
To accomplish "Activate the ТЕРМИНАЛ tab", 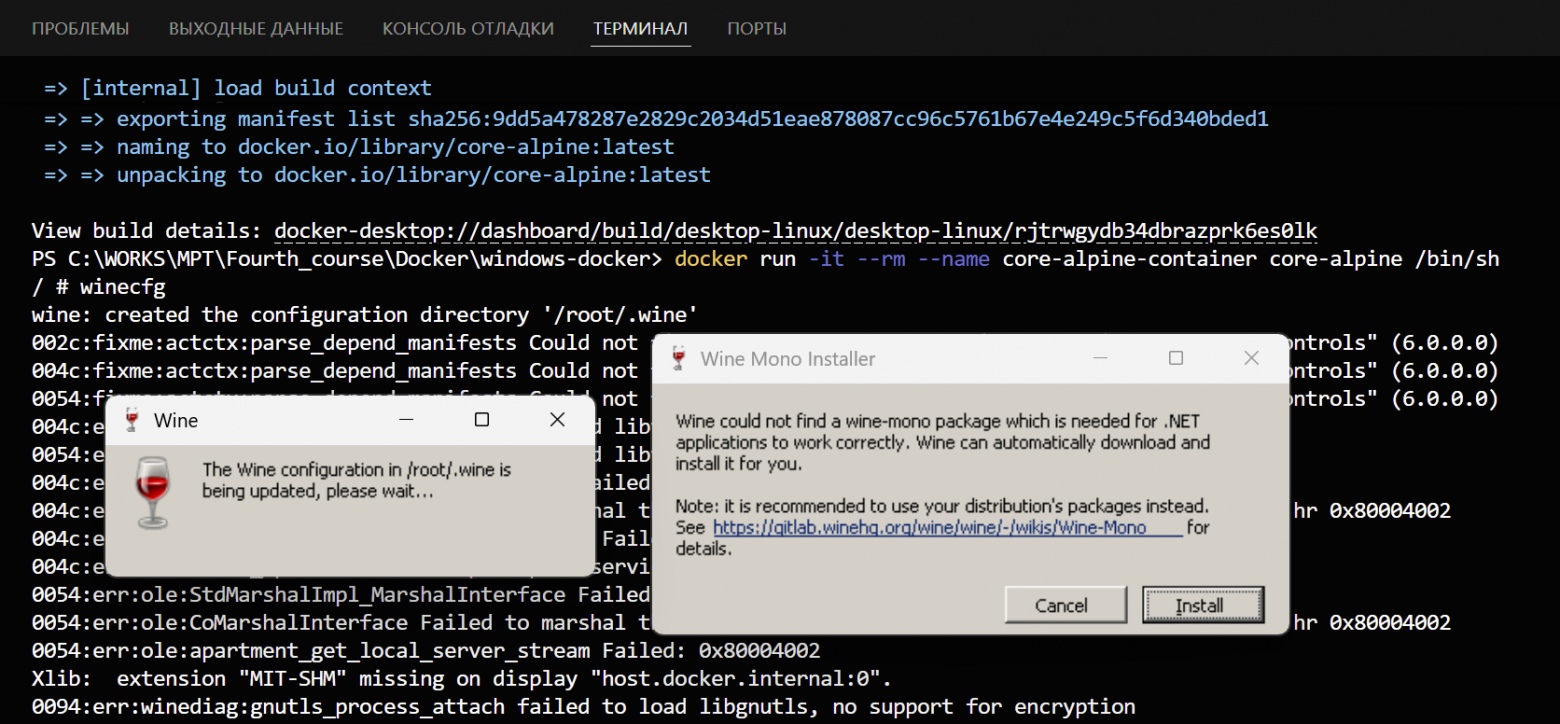I will click(640, 29).
